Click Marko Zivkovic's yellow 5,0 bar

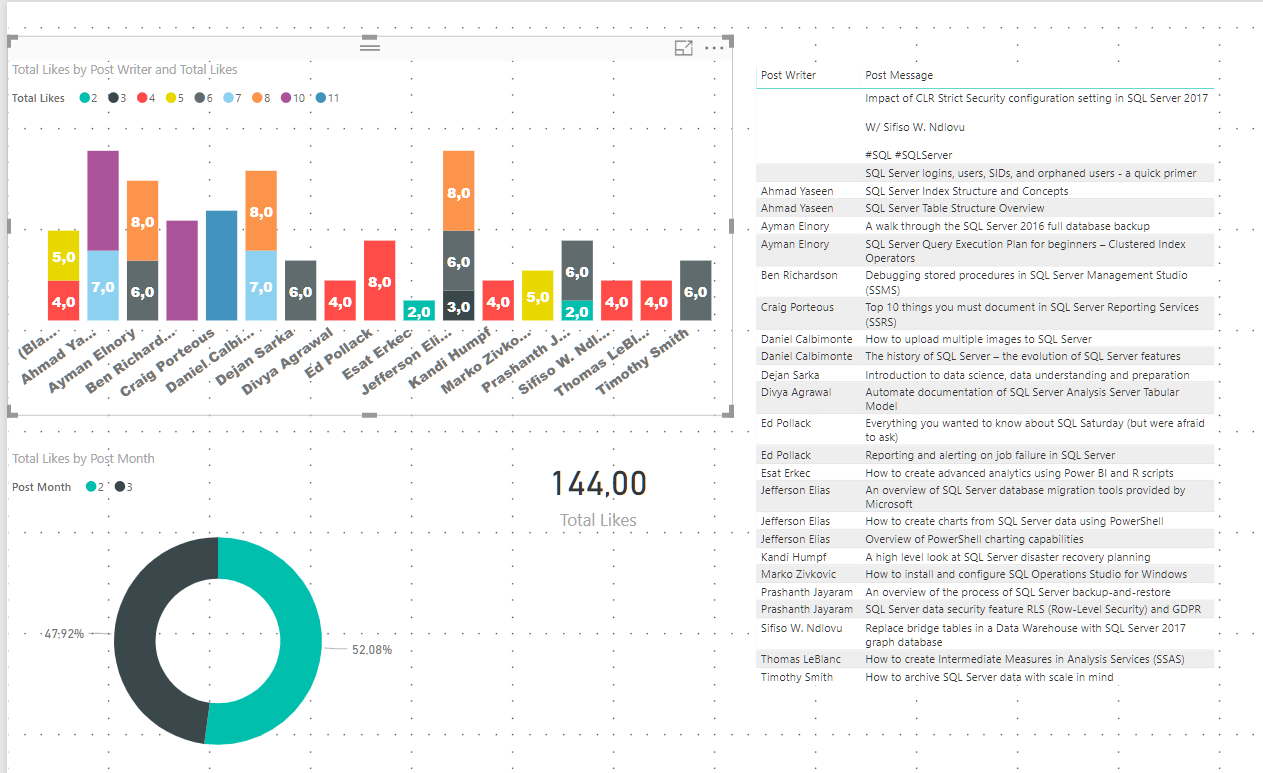tap(537, 296)
